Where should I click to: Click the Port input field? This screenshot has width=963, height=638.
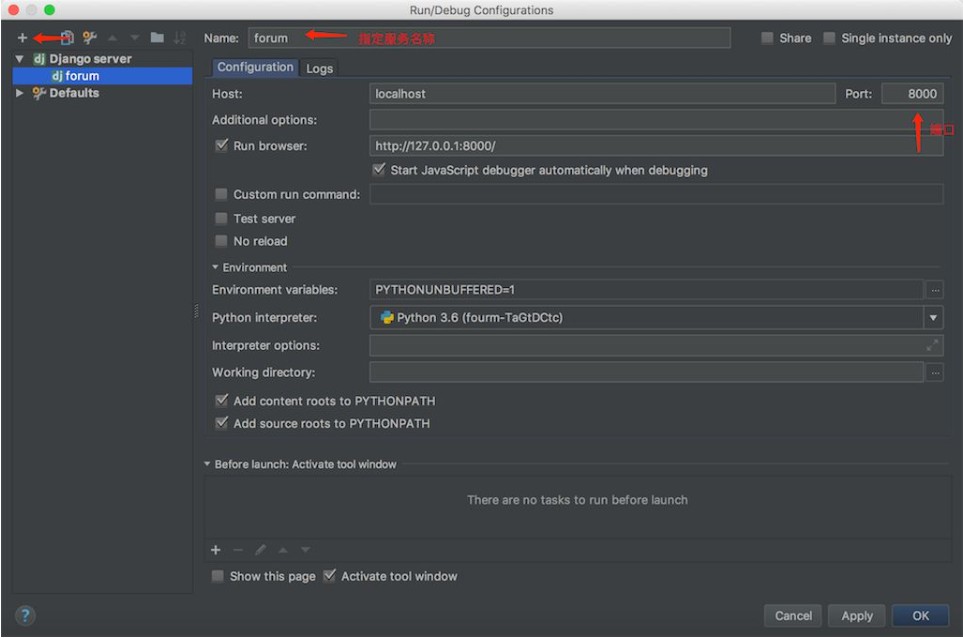click(x=912, y=93)
